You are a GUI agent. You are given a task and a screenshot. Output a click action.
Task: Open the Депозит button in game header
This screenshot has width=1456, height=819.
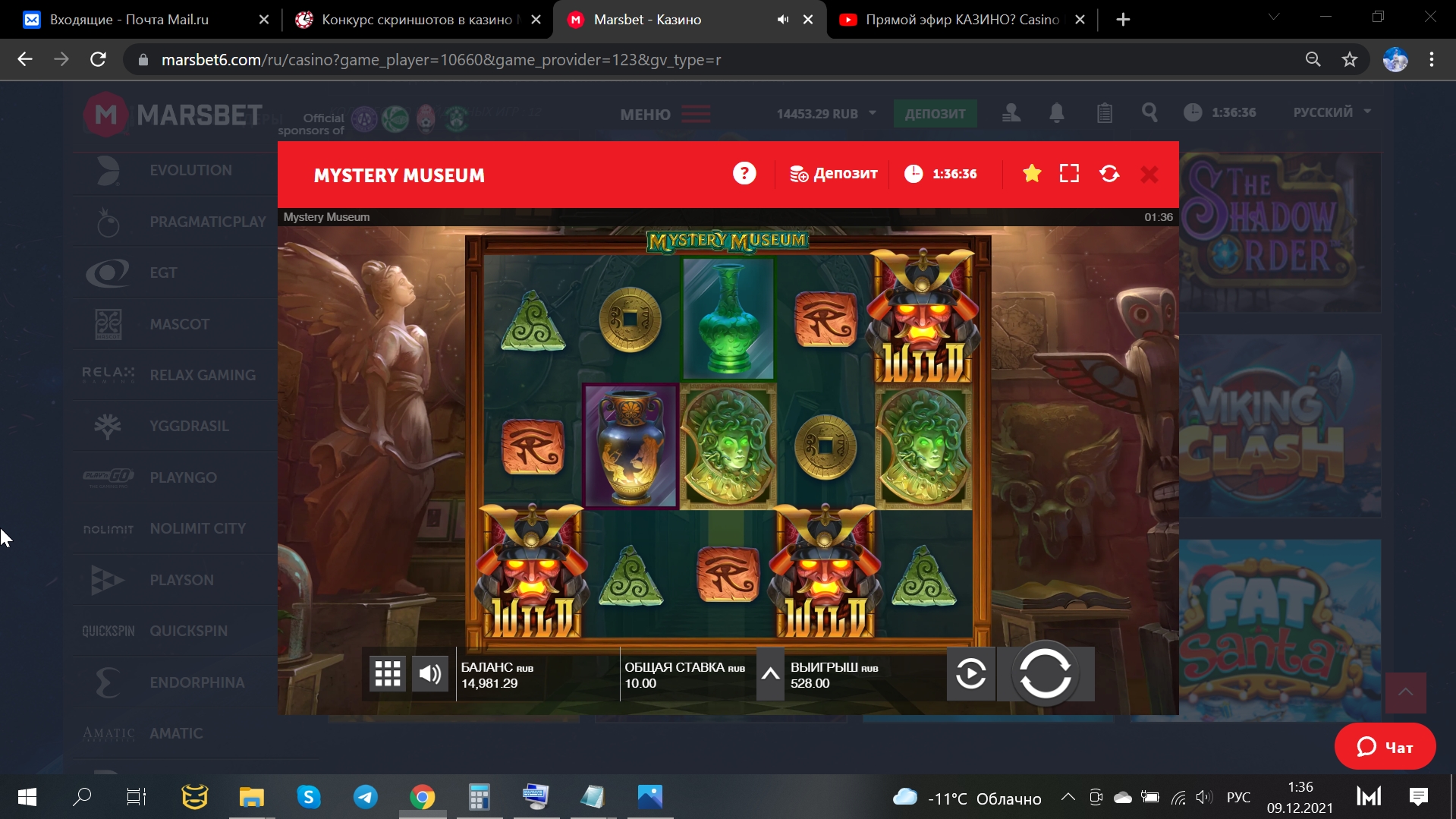click(833, 174)
